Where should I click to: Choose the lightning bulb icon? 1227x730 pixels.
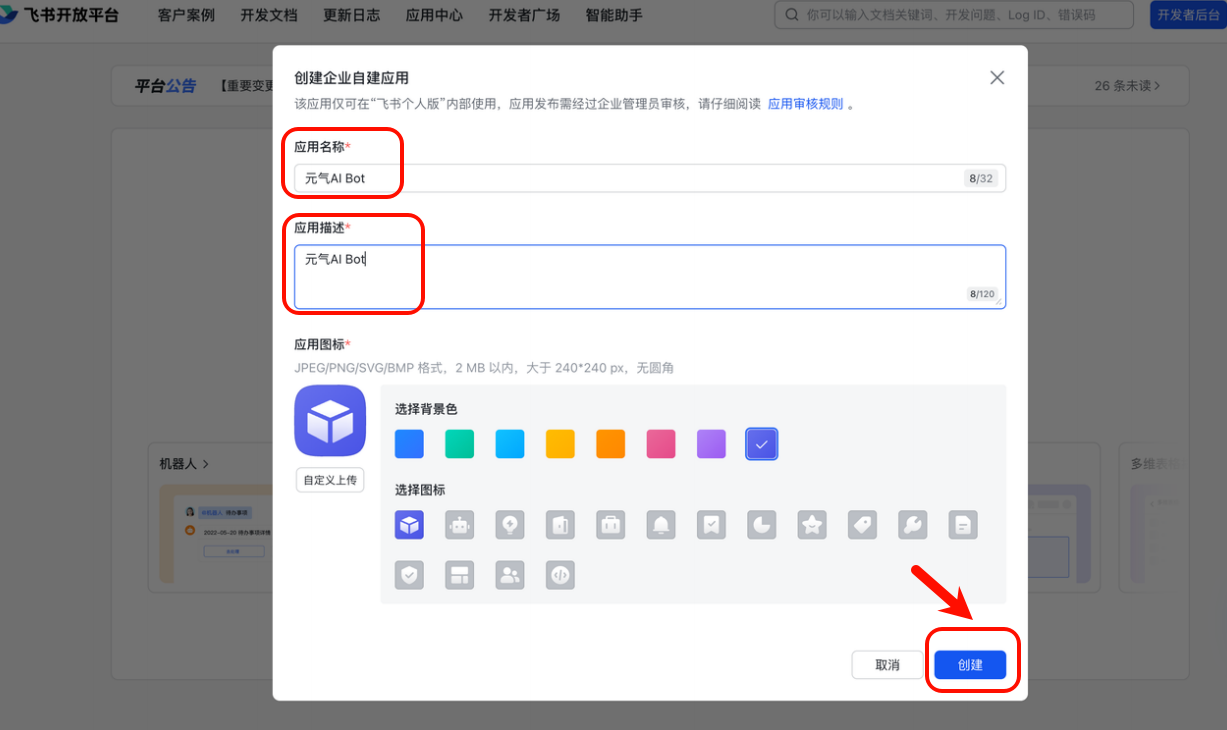coord(509,524)
